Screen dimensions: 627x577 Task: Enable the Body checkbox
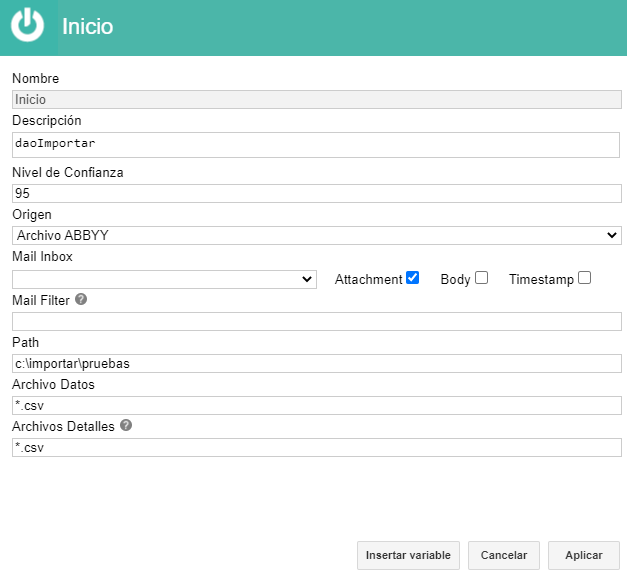(x=481, y=278)
